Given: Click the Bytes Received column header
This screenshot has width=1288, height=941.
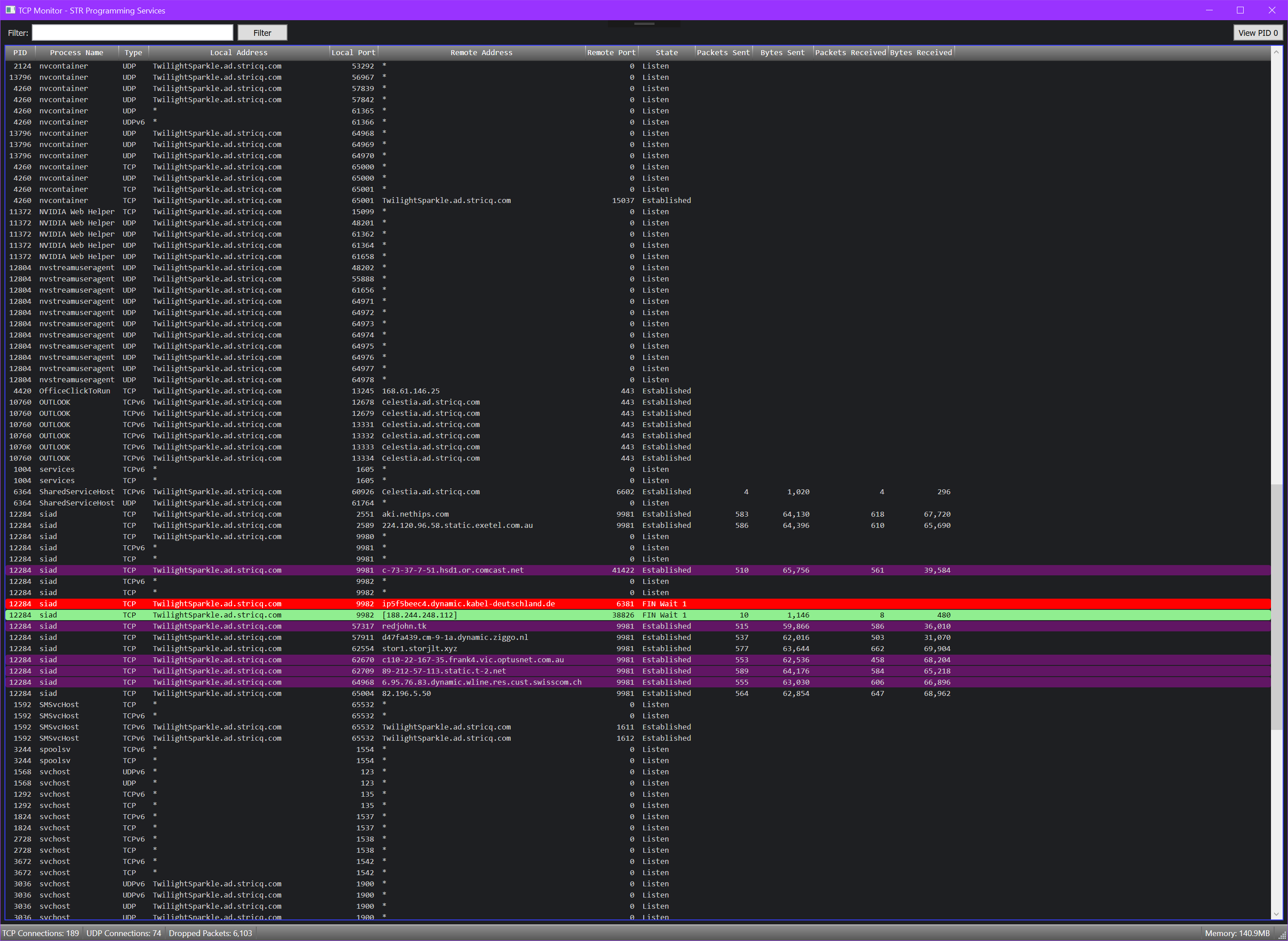Looking at the screenshot, I should (x=921, y=52).
